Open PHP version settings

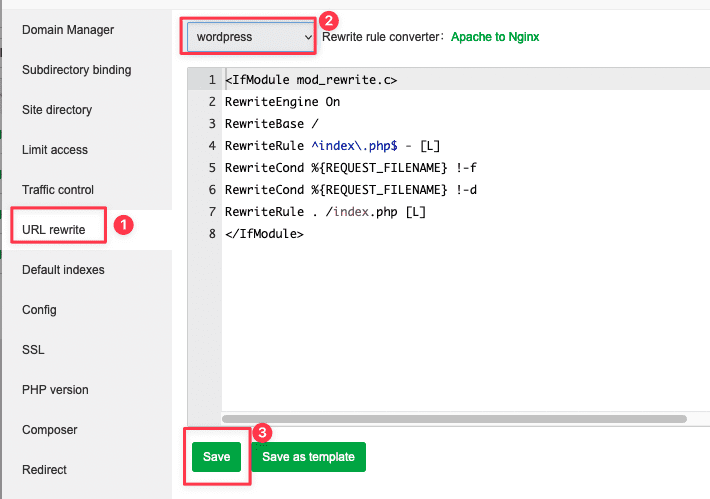pos(55,390)
